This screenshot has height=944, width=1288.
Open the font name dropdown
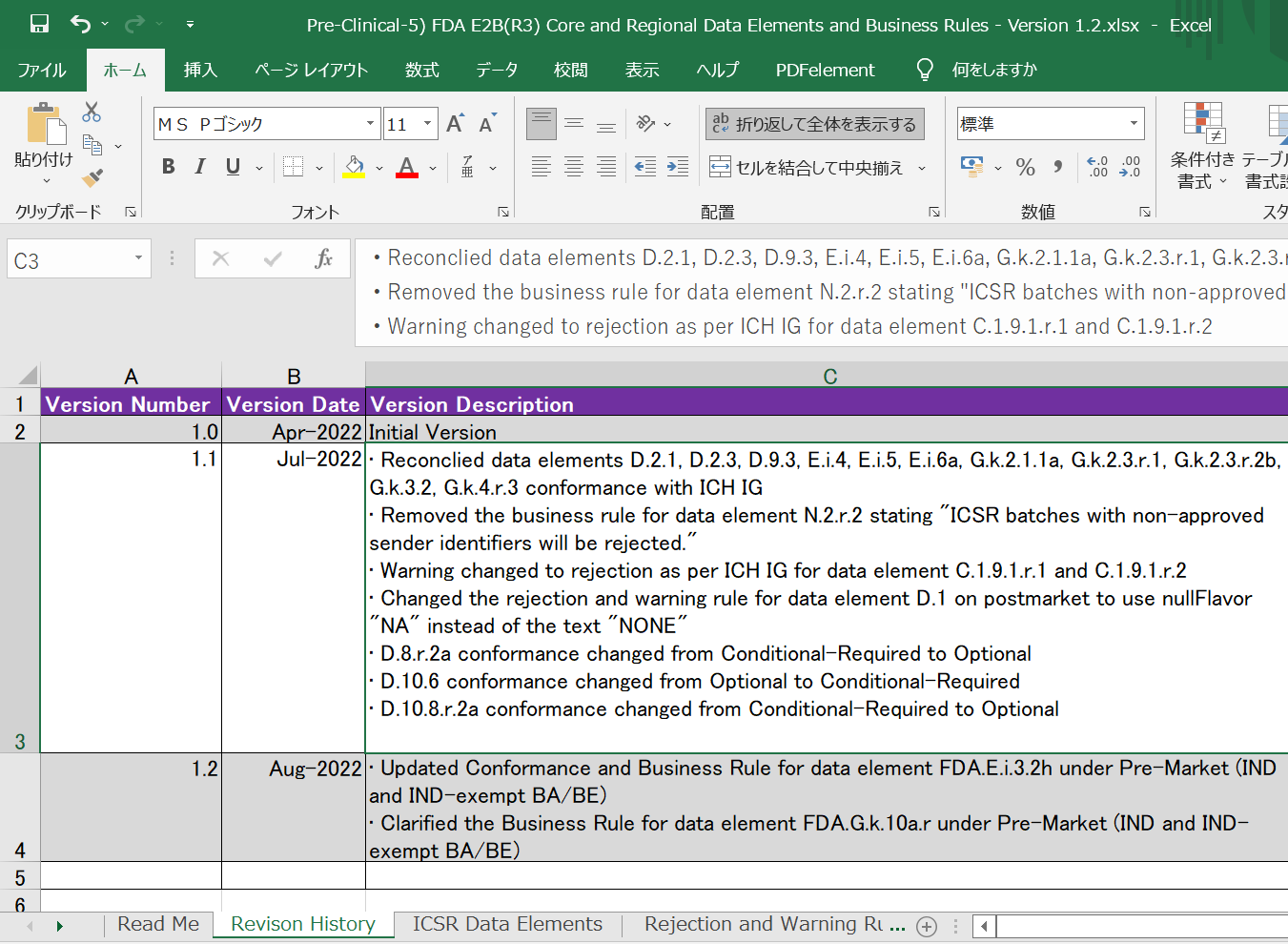(370, 124)
